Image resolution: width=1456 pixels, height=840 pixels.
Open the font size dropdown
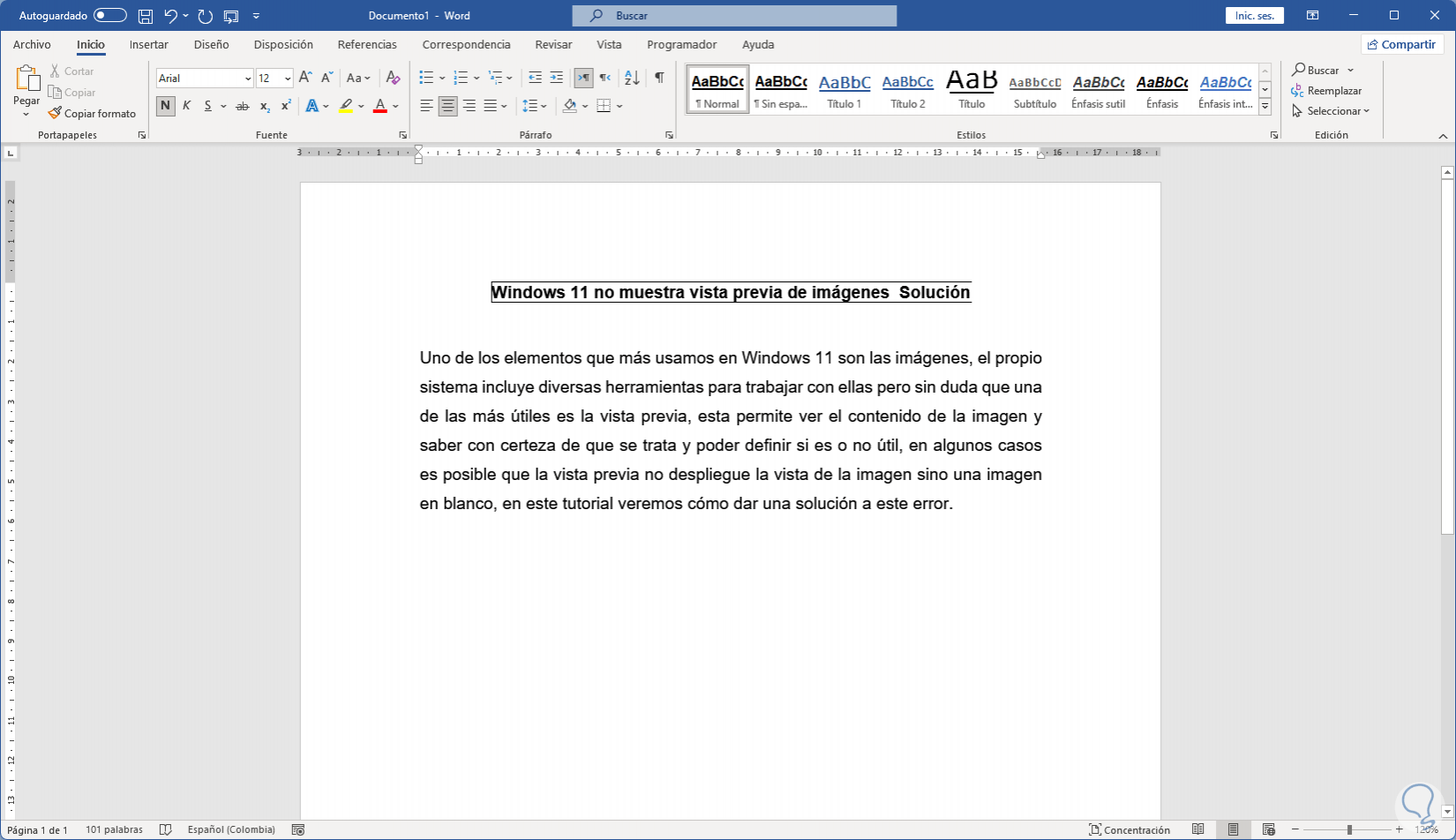pyautogui.click(x=288, y=79)
